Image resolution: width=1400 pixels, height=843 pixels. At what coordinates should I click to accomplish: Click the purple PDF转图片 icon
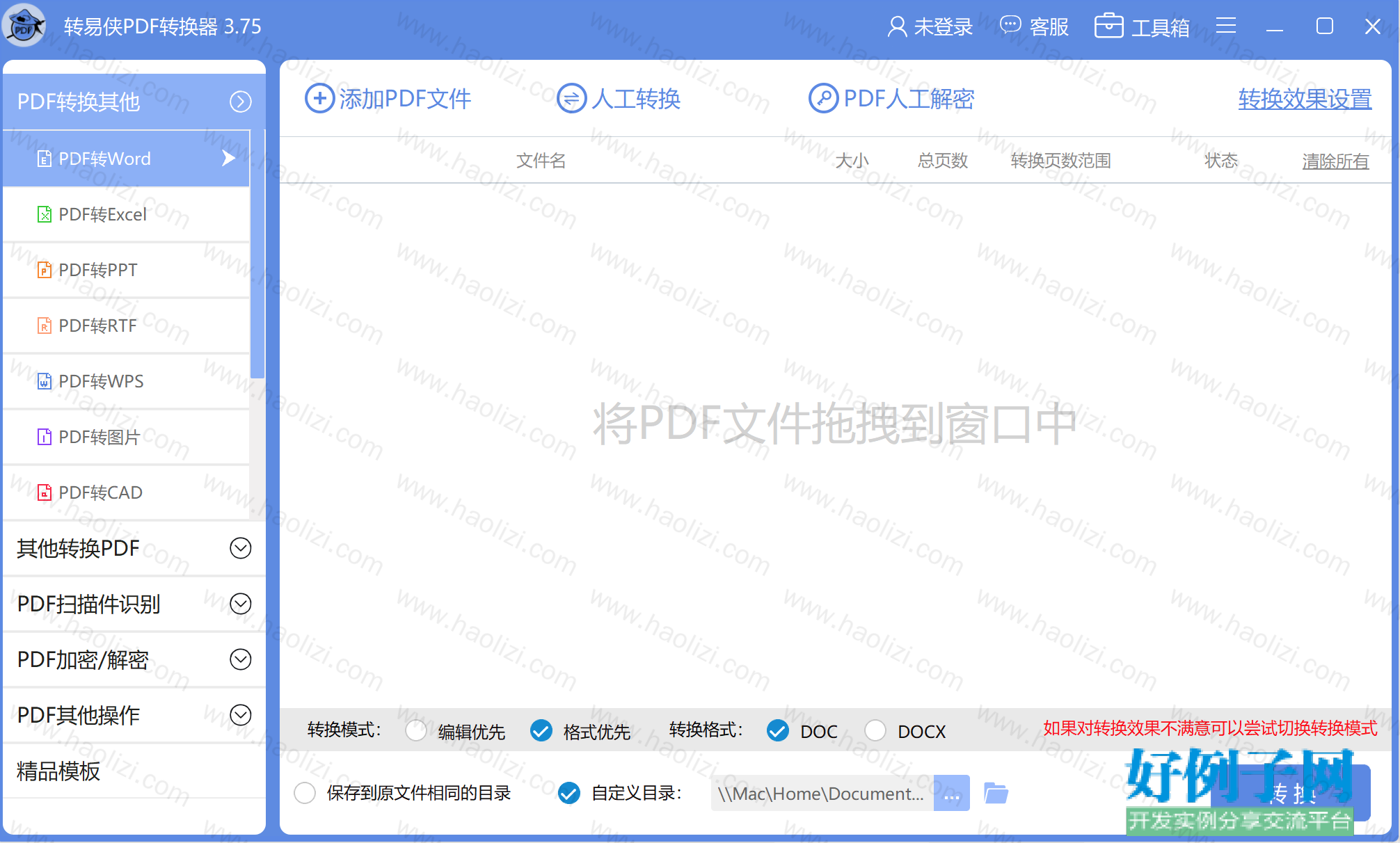(x=44, y=437)
